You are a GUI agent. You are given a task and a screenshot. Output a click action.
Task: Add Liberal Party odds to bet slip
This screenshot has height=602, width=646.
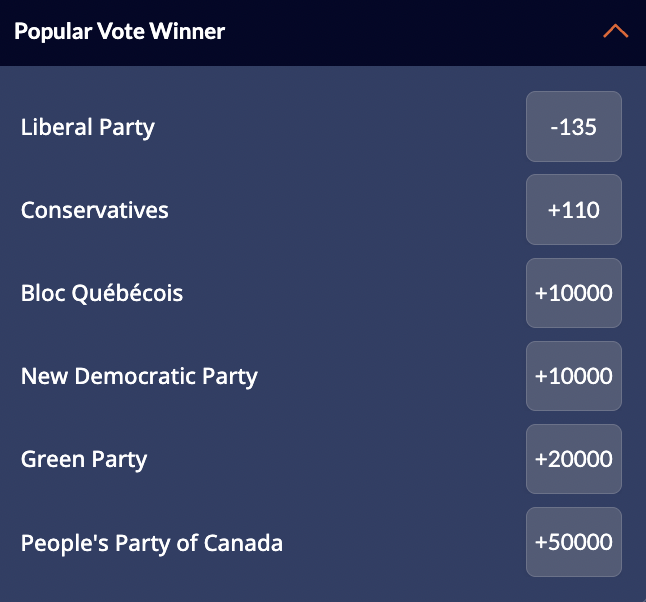pyautogui.click(x=574, y=127)
